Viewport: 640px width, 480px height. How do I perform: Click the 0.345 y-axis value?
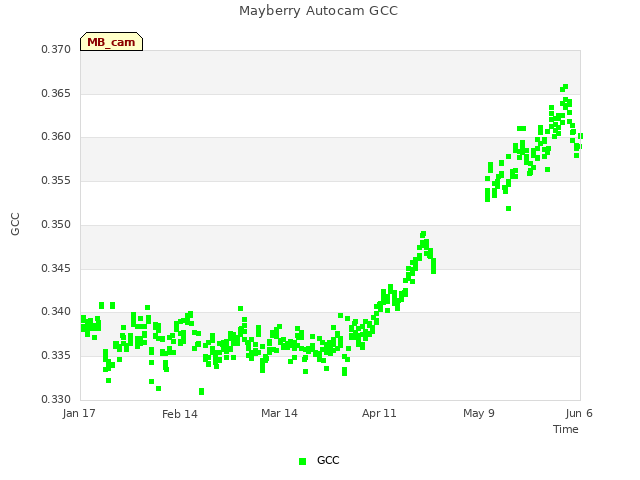coord(56,269)
